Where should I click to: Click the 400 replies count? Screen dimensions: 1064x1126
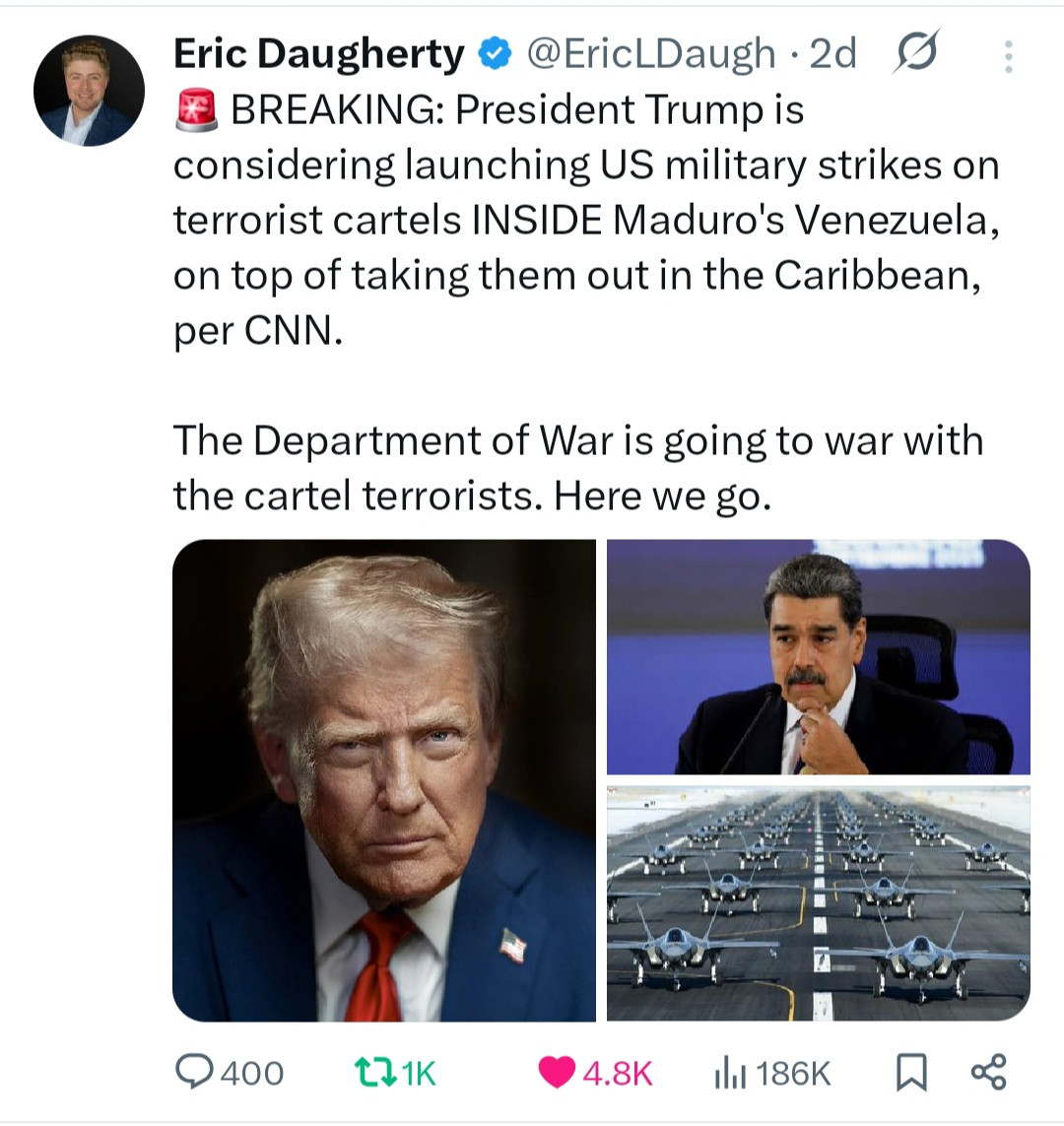coord(252,1074)
